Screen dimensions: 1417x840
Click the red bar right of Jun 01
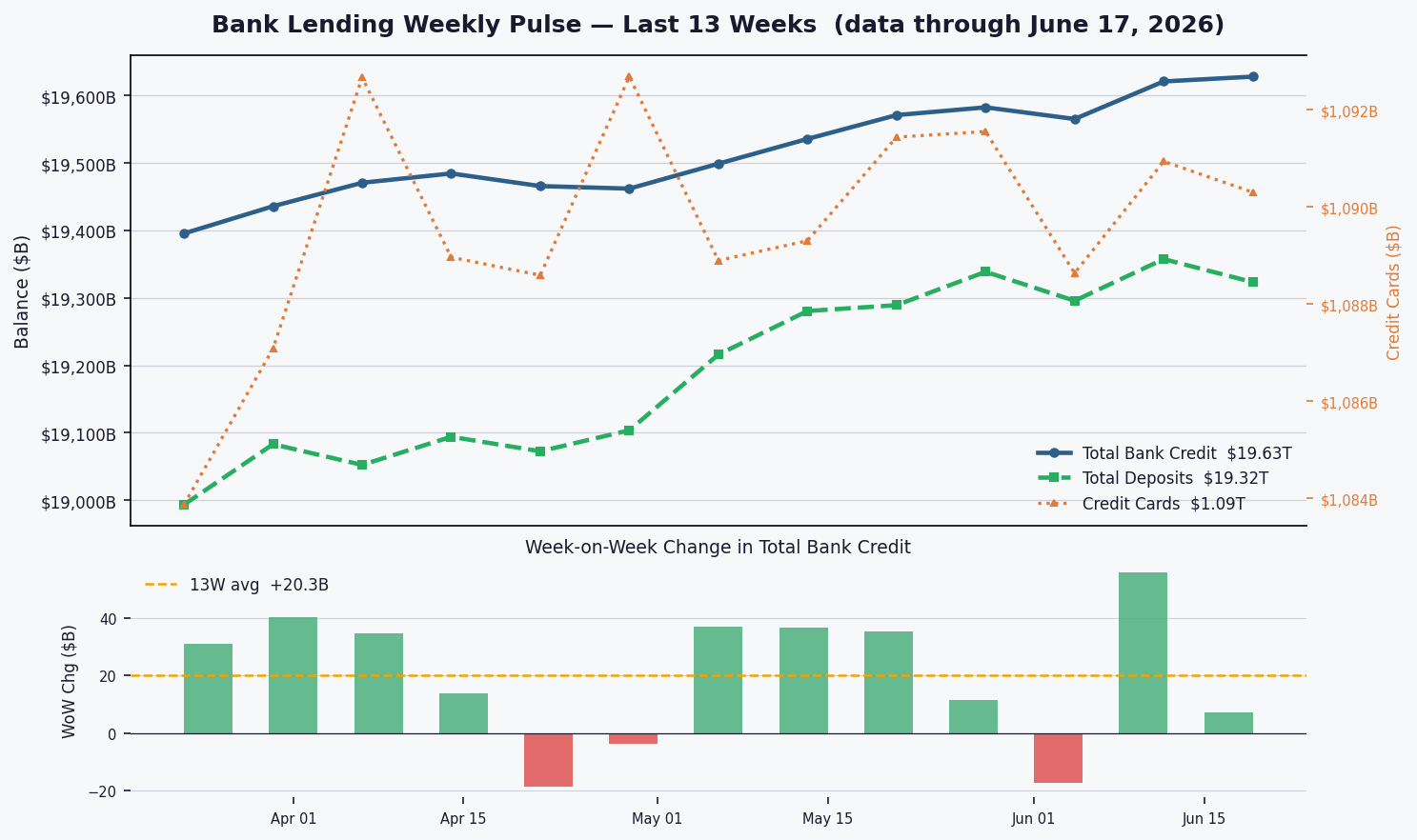click(x=1058, y=758)
